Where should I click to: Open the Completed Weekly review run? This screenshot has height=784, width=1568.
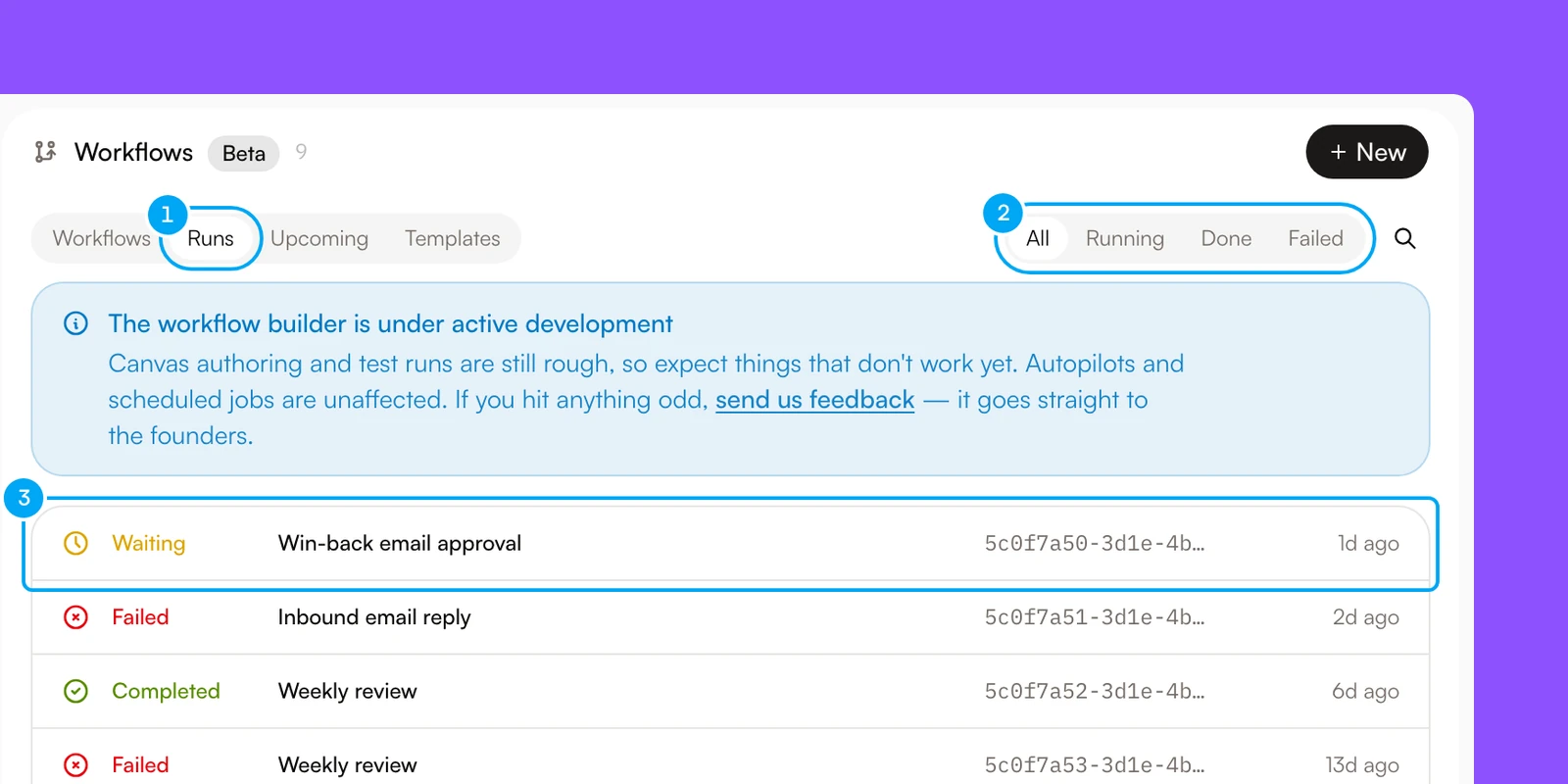[x=730, y=691]
